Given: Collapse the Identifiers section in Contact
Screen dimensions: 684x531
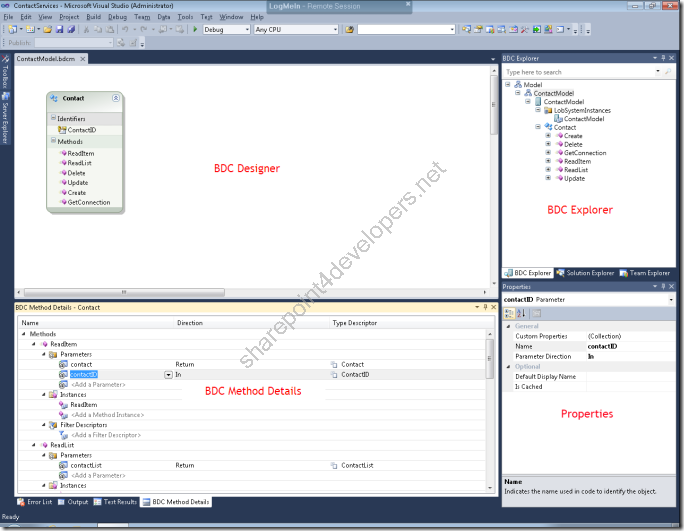Looking at the screenshot, I should (53, 118).
